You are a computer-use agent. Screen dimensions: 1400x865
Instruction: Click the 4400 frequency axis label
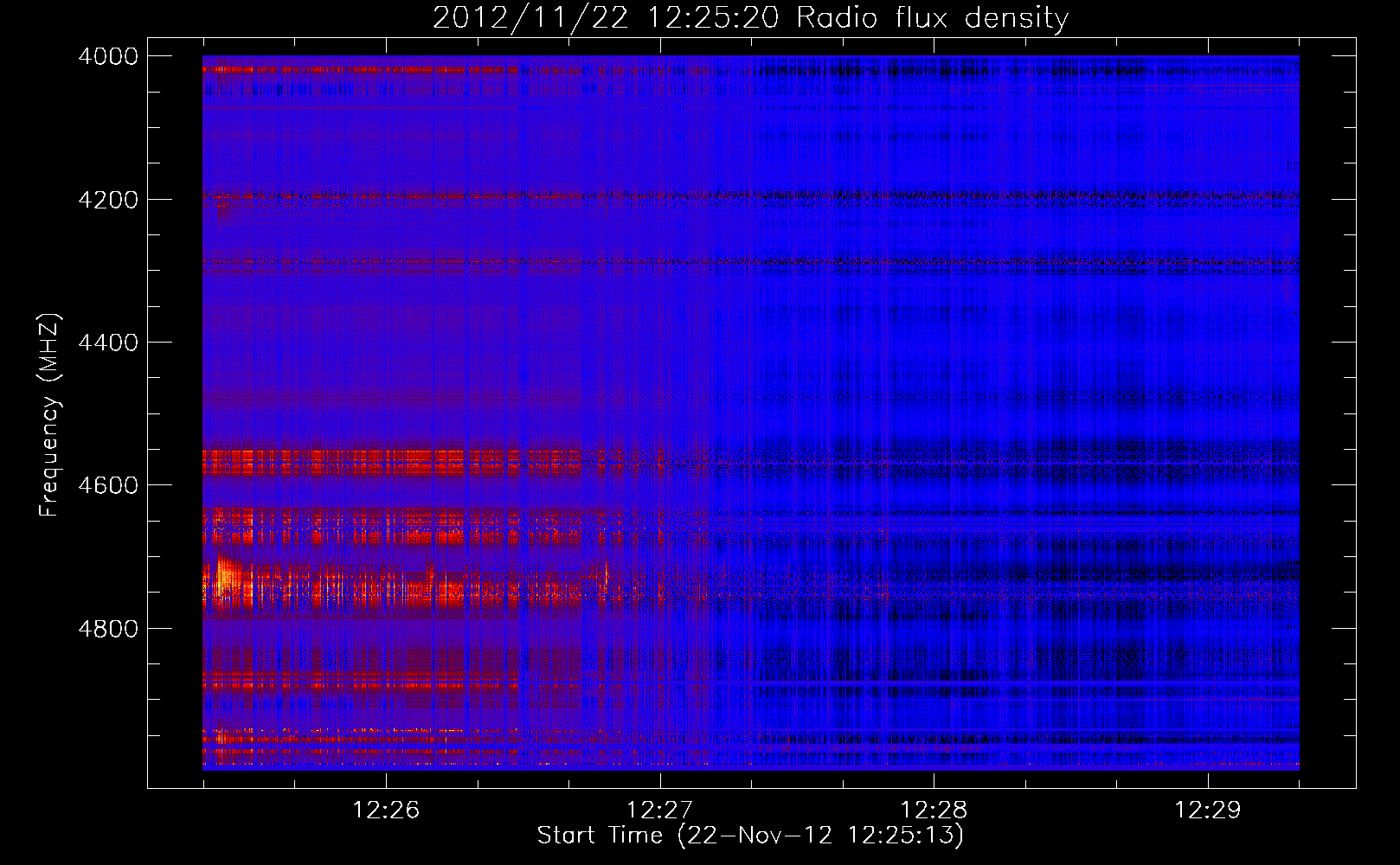(107, 343)
